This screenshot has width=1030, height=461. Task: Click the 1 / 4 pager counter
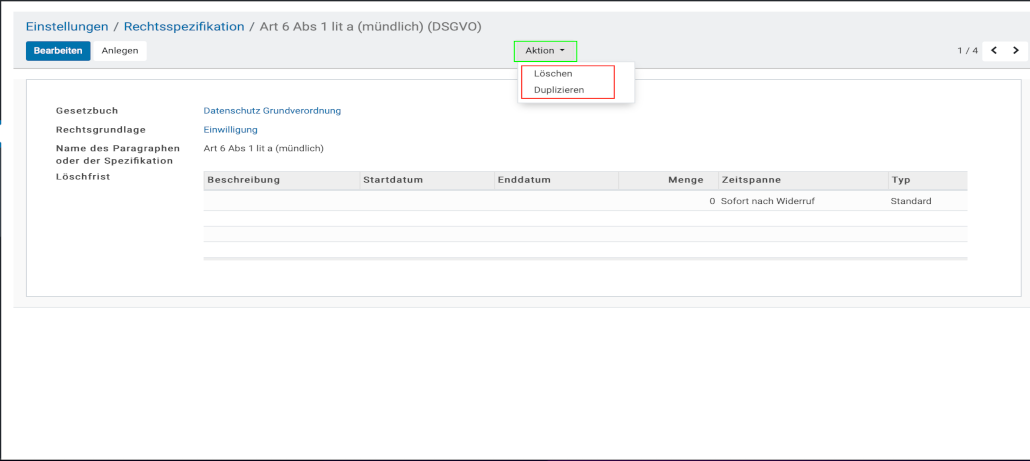pyautogui.click(x=967, y=51)
